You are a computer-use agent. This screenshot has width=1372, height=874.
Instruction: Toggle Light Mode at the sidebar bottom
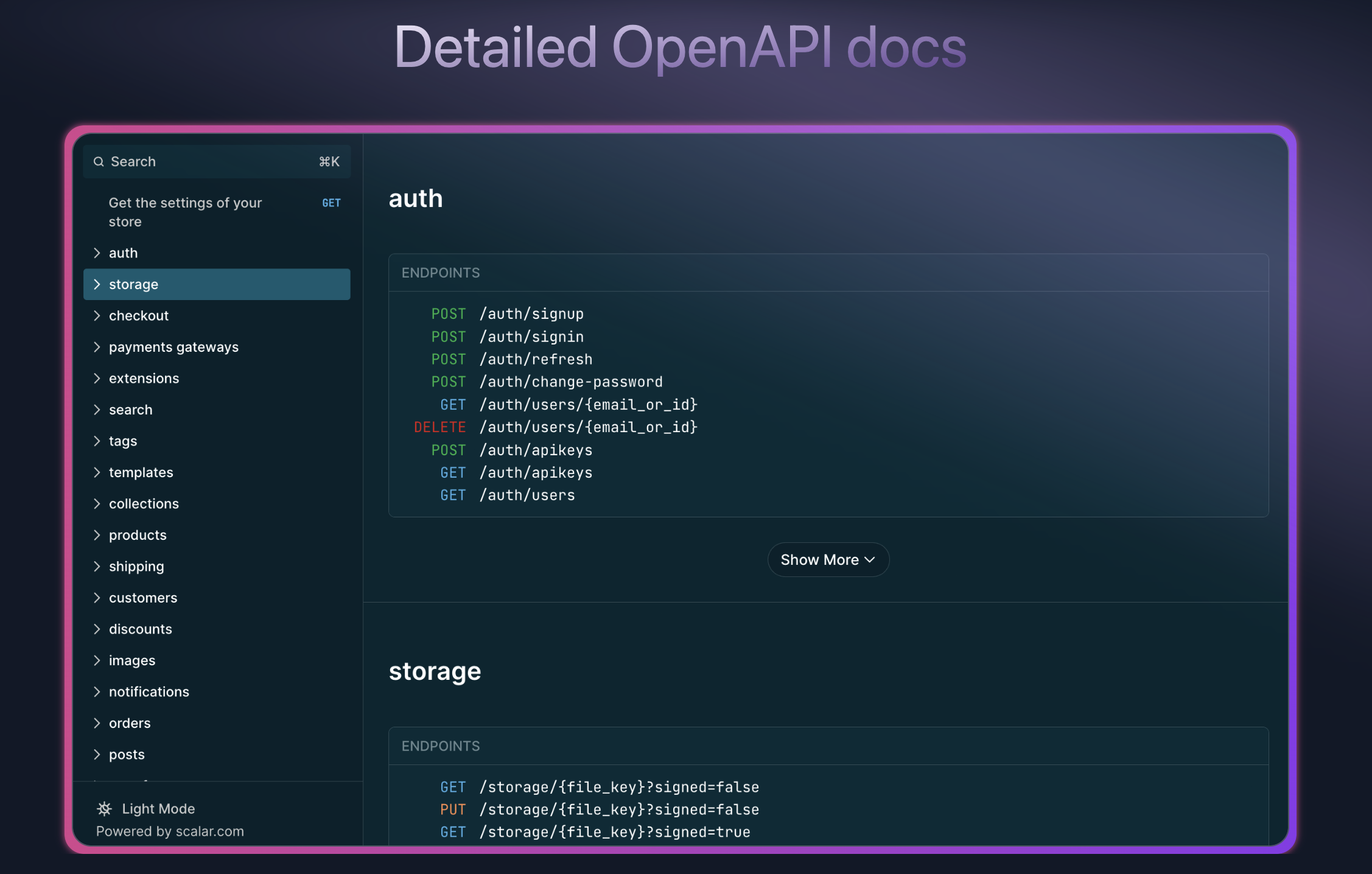click(x=146, y=809)
